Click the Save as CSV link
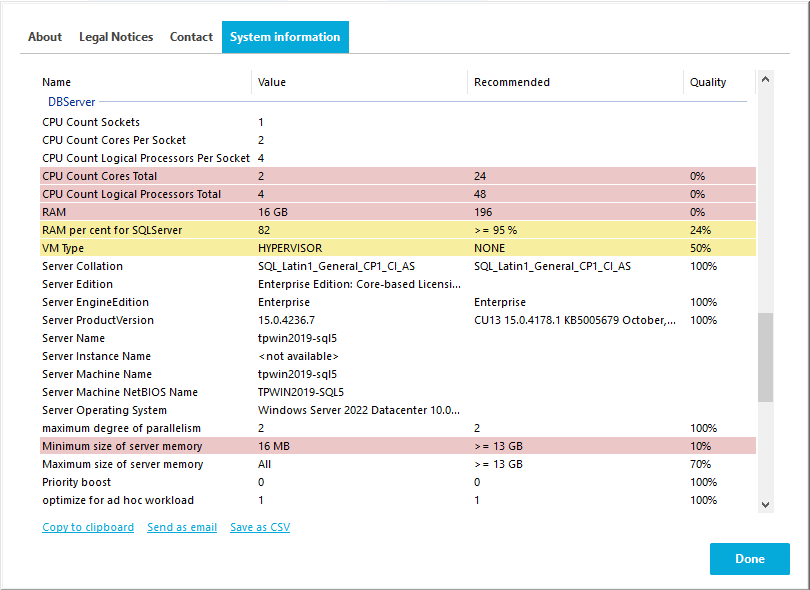 260,527
